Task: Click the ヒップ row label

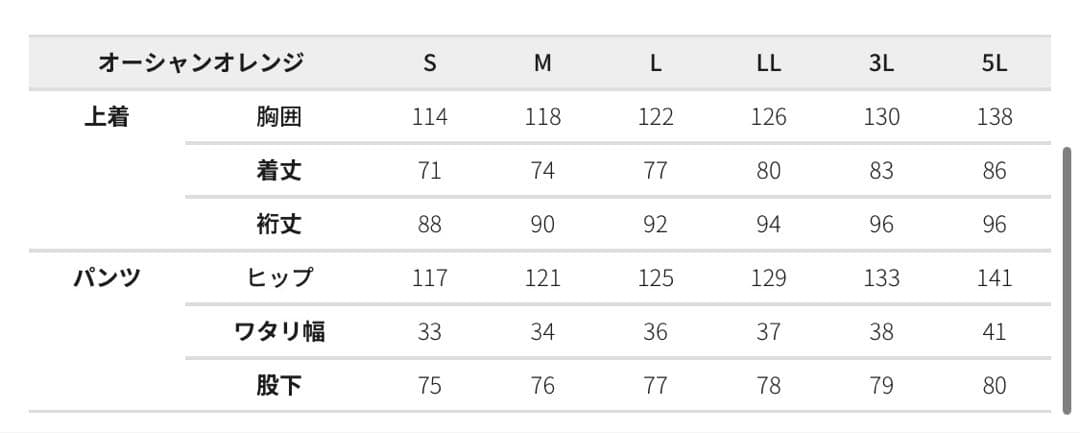Action: point(279,277)
